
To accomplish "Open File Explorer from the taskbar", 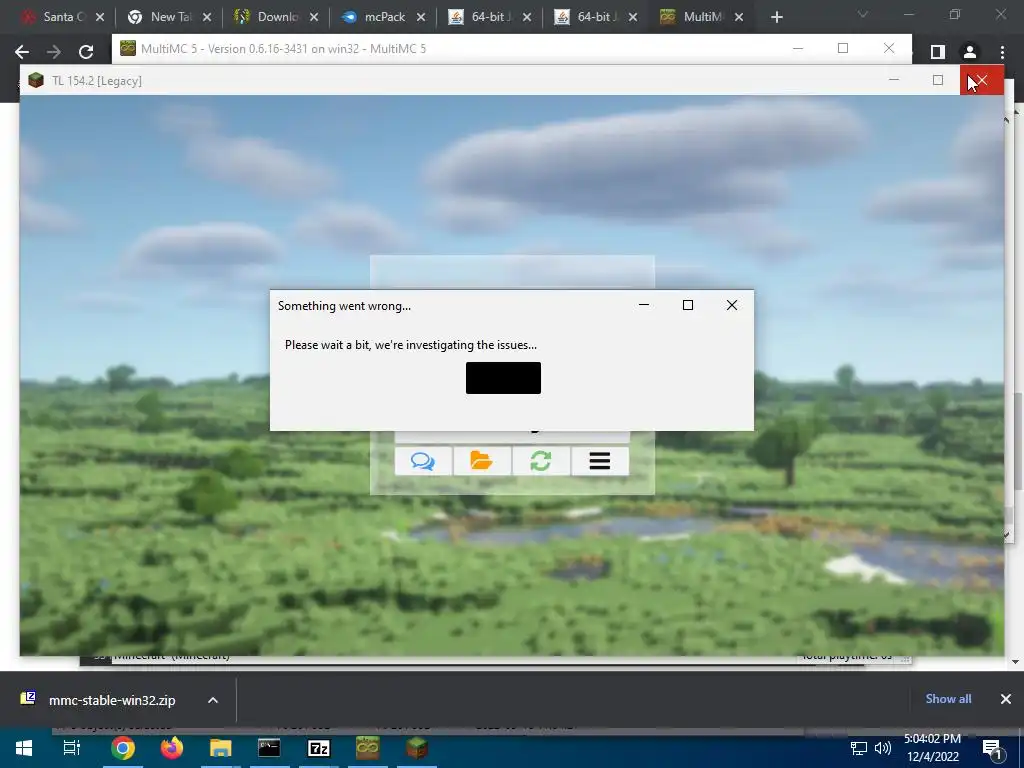I will [221, 748].
